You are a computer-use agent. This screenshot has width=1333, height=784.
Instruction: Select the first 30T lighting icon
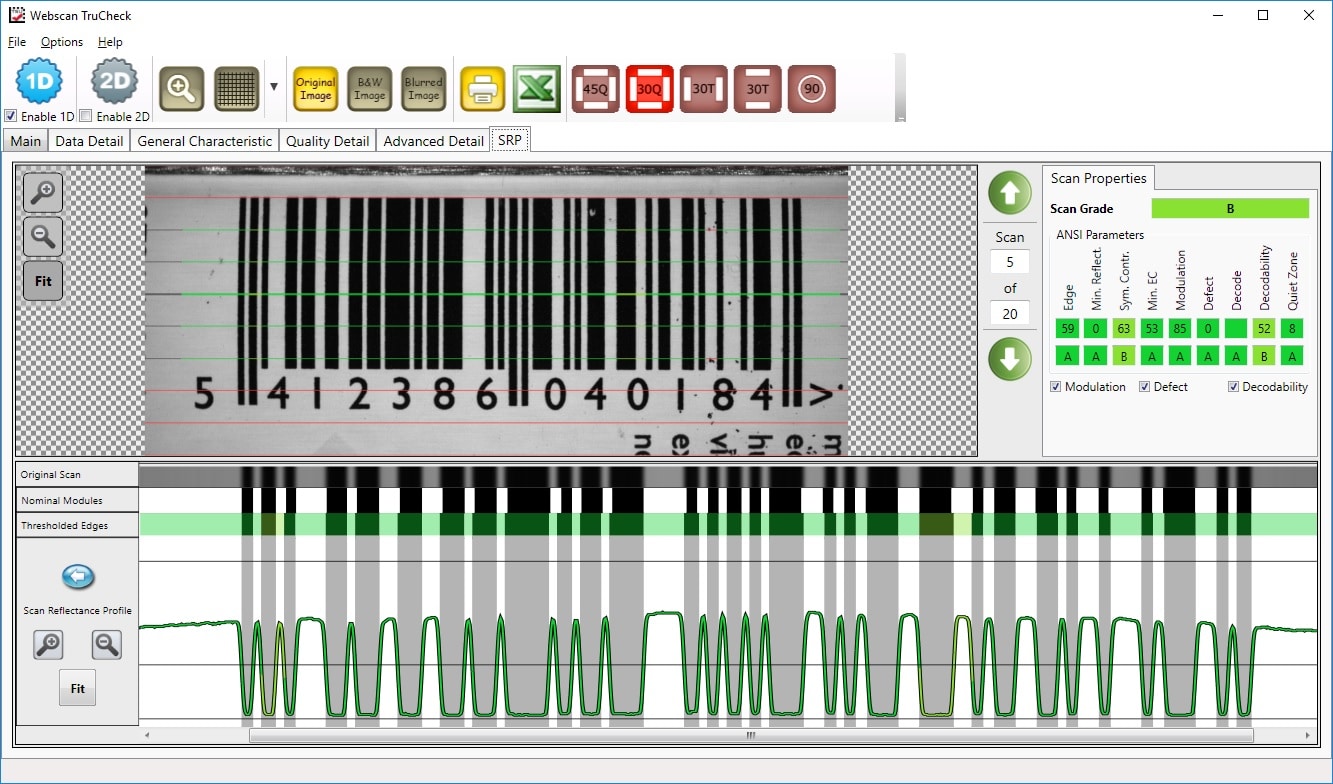(x=704, y=89)
